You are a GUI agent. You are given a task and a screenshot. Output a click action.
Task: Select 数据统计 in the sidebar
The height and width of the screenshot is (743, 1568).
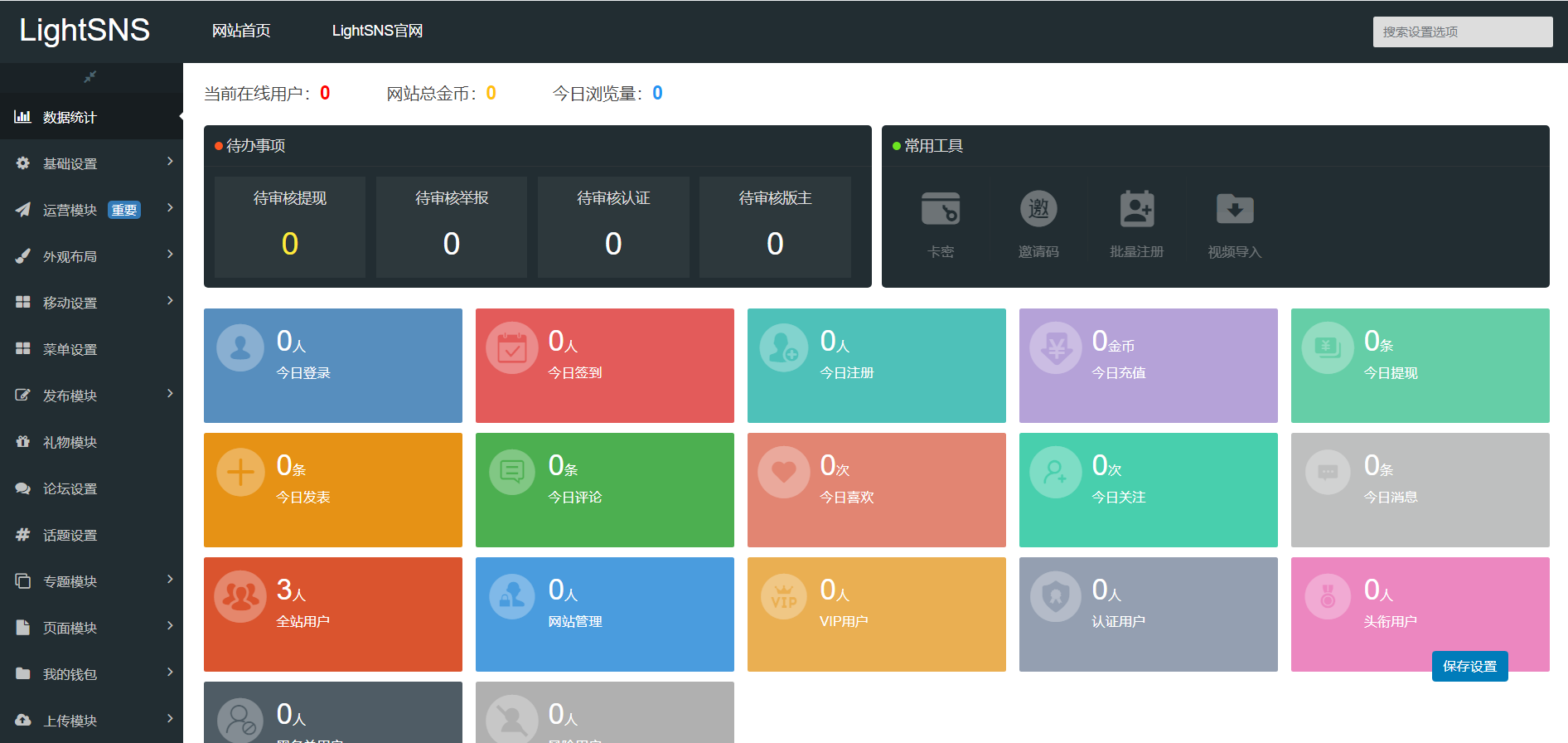click(x=91, y=117)
